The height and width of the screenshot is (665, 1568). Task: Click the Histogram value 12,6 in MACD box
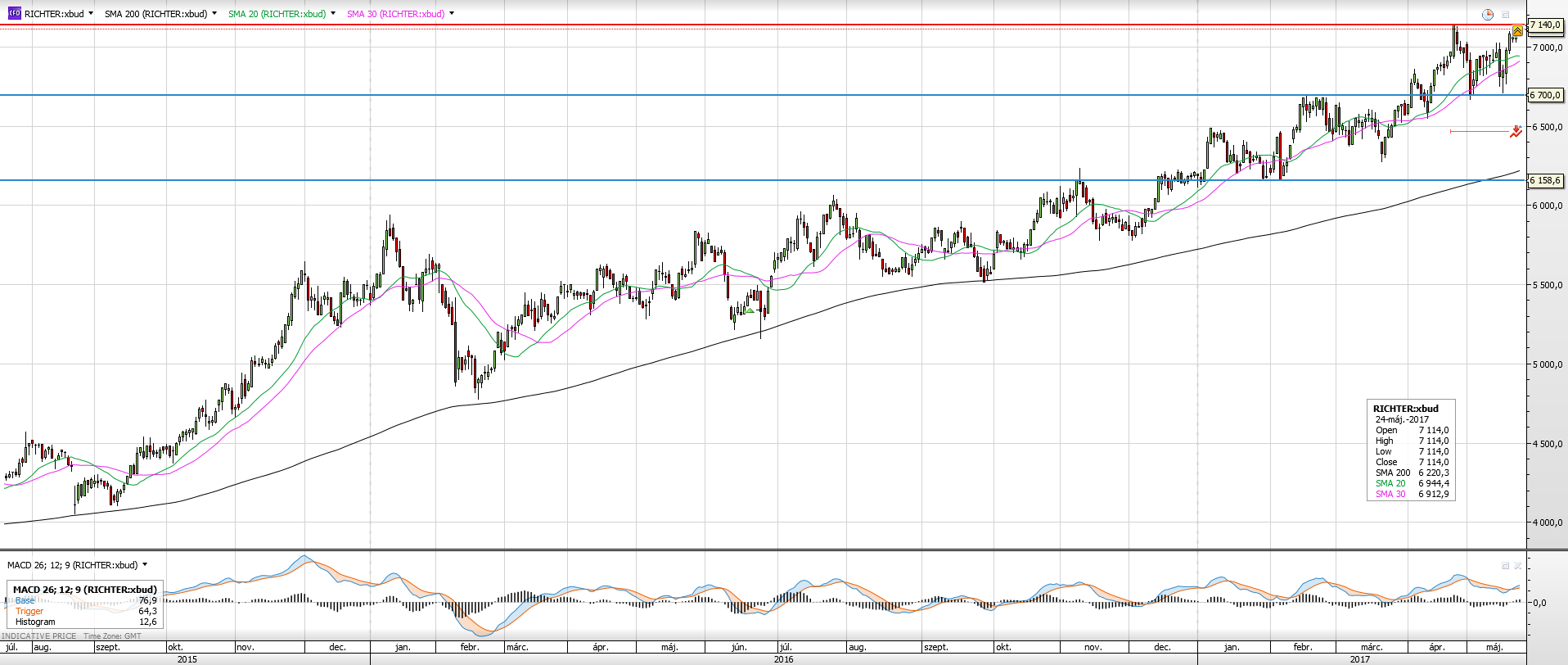tap(147, 622)
